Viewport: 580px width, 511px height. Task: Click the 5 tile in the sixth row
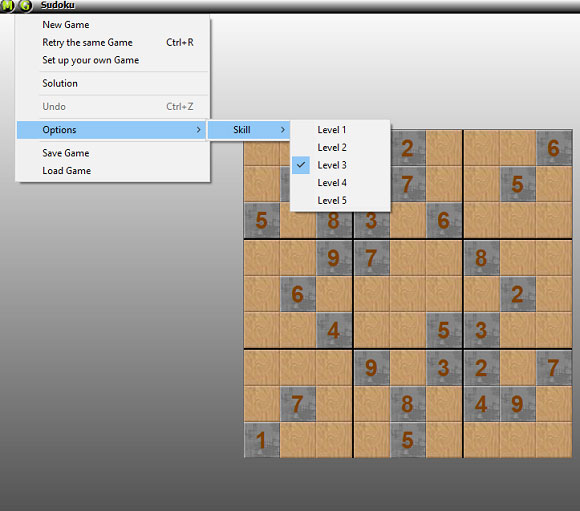(444, 330)
